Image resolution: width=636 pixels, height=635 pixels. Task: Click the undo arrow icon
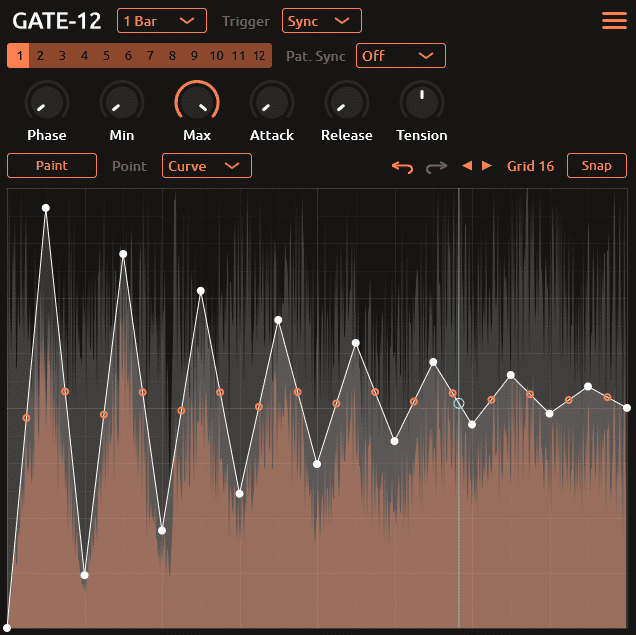point(402,166)
